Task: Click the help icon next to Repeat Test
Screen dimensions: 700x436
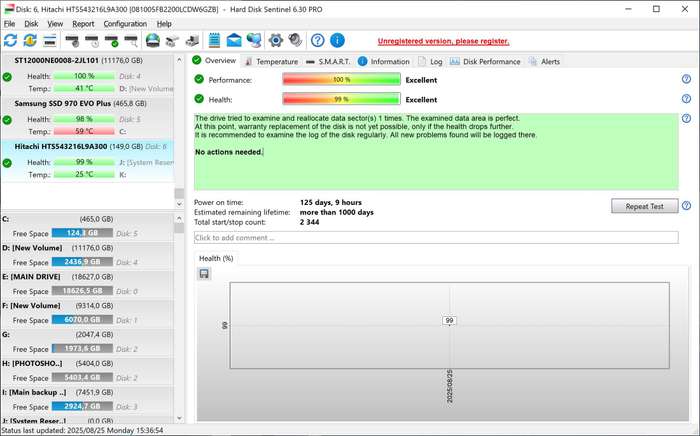Action: tap(687, 206)
